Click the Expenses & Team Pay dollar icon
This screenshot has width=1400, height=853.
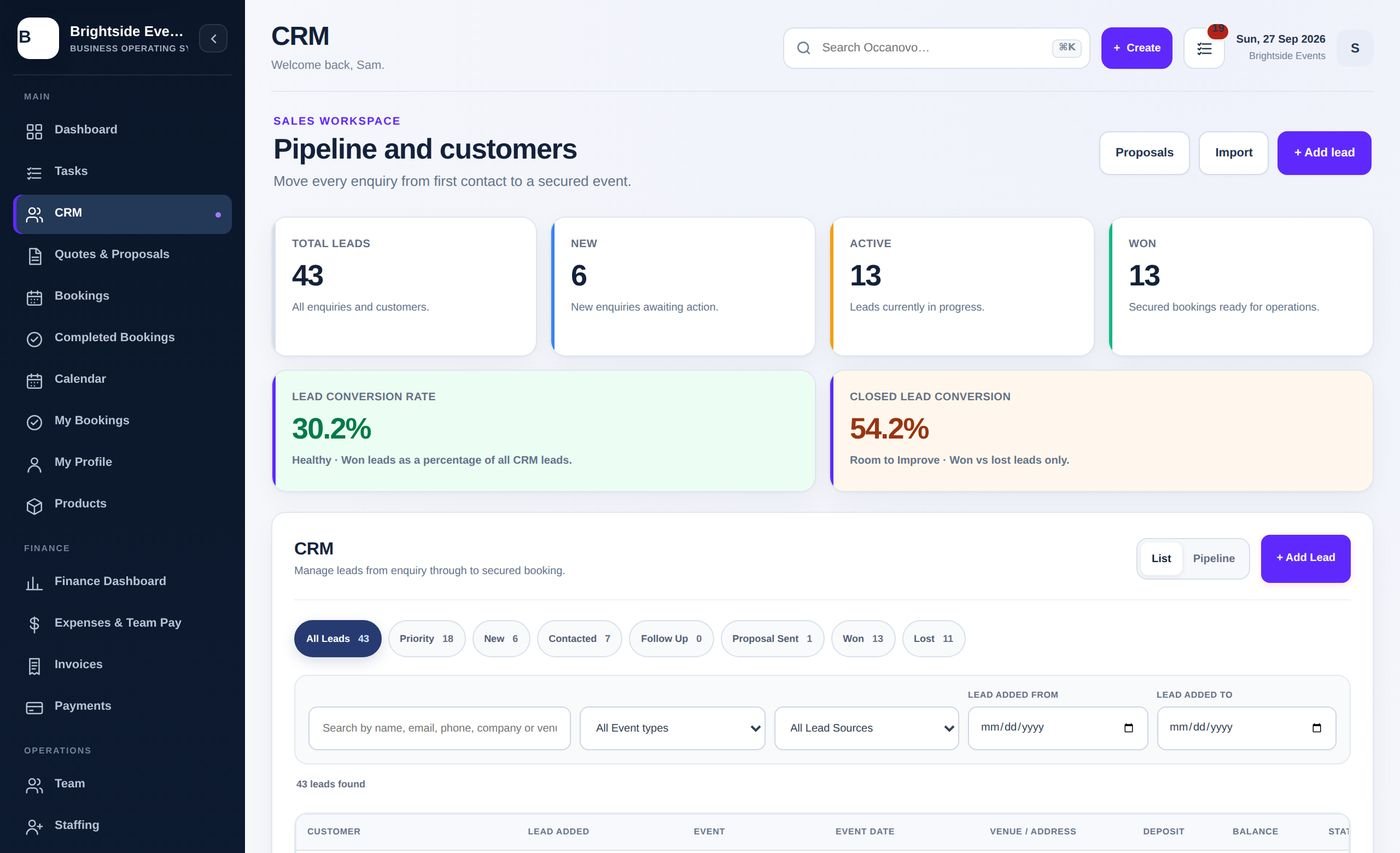pos(34,624)
